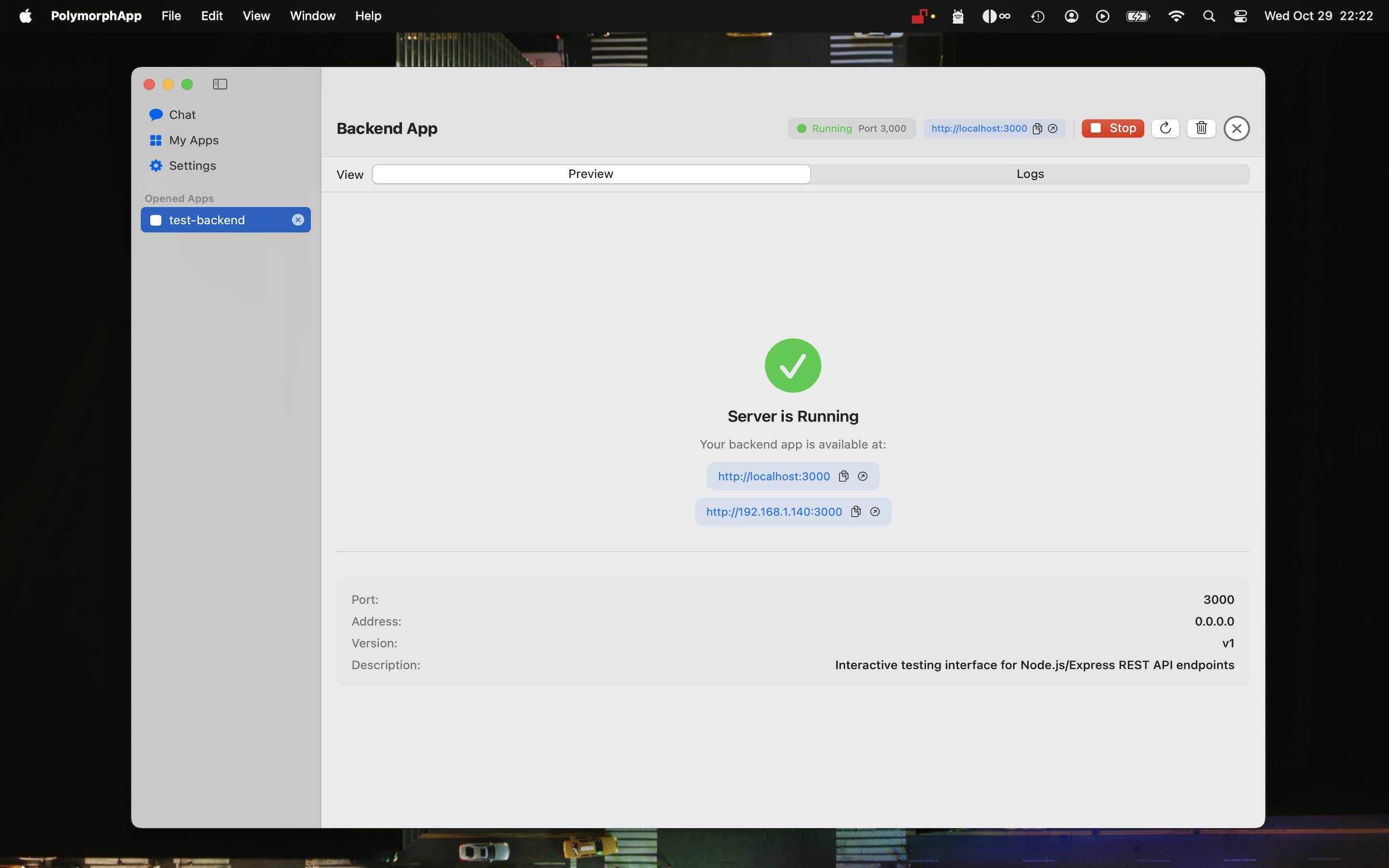1389x868 pixels.
Task: Open My Apps in the sidebar
Action: 193,140
